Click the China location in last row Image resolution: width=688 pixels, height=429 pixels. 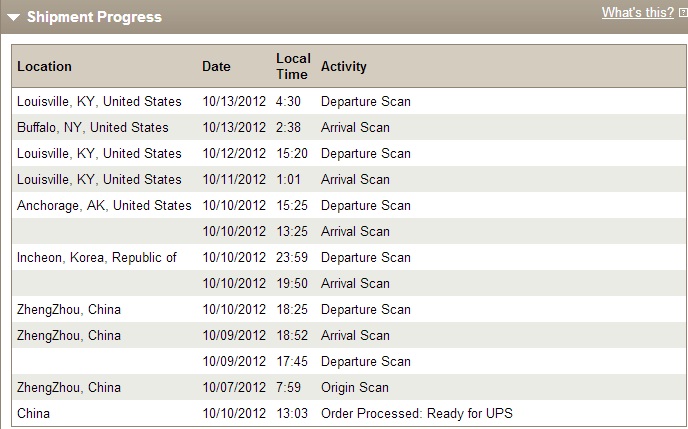33,413
